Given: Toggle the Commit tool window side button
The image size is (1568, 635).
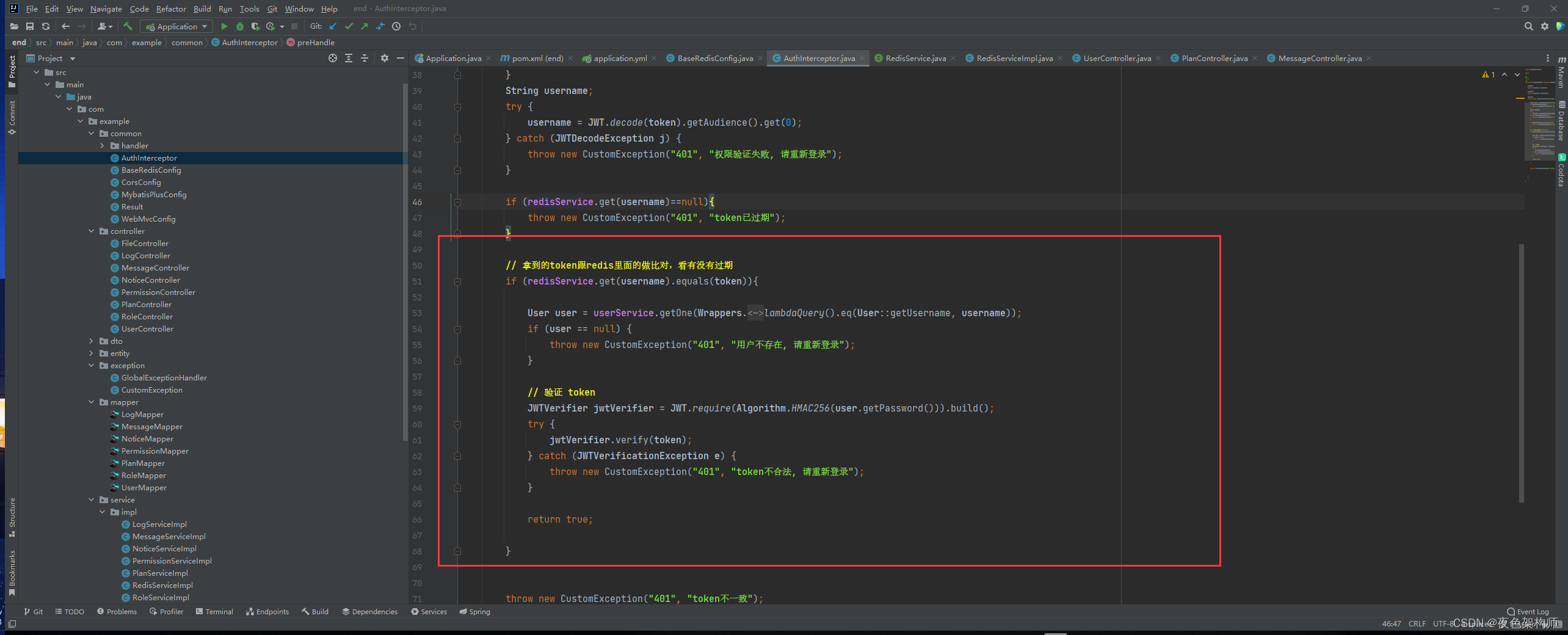Looking at the screenshot, I should [x=12, y=117].
